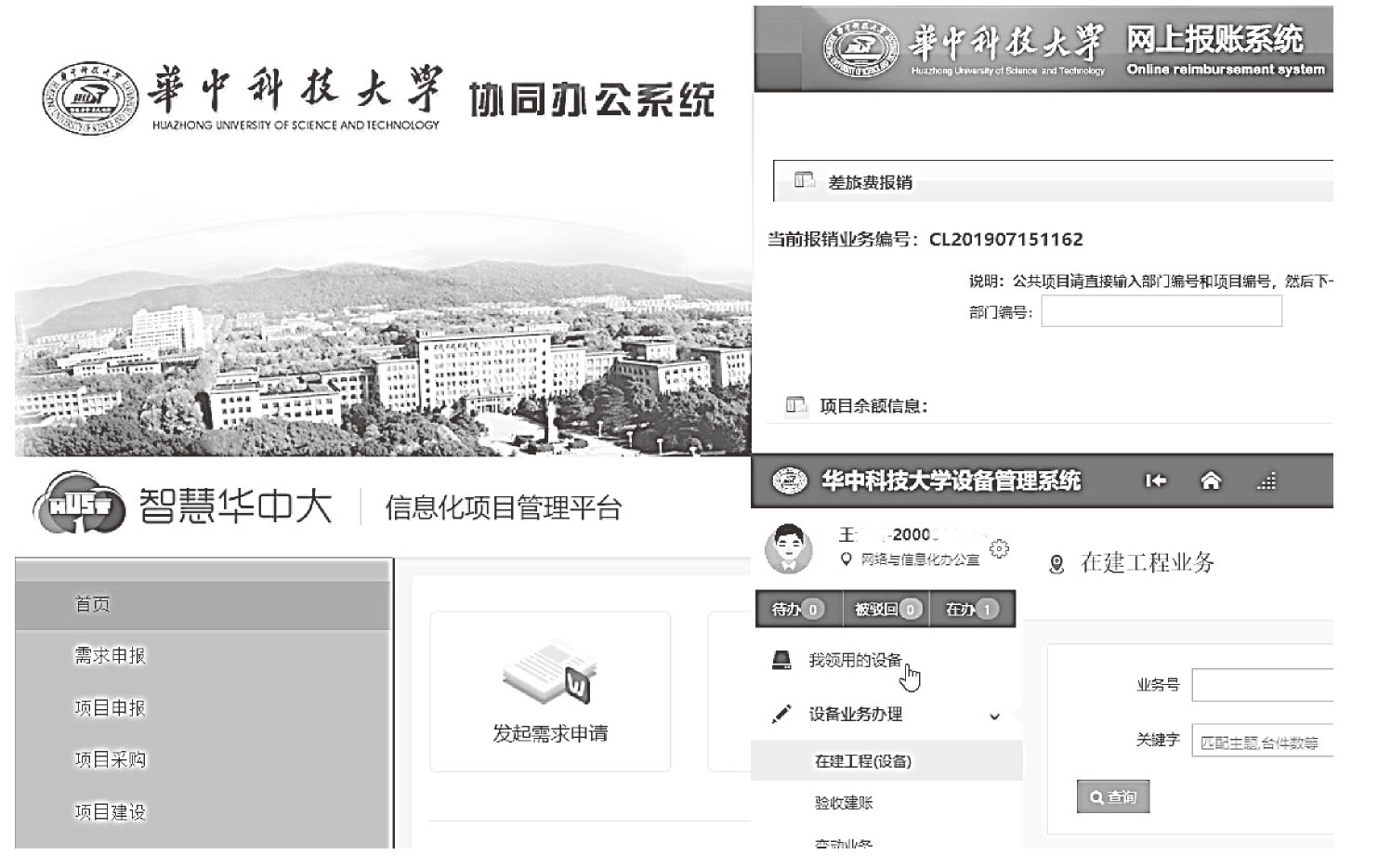Select 在建工程(设备) submenu item
This screenshot has height=868, width=1378.
point(886,761)
